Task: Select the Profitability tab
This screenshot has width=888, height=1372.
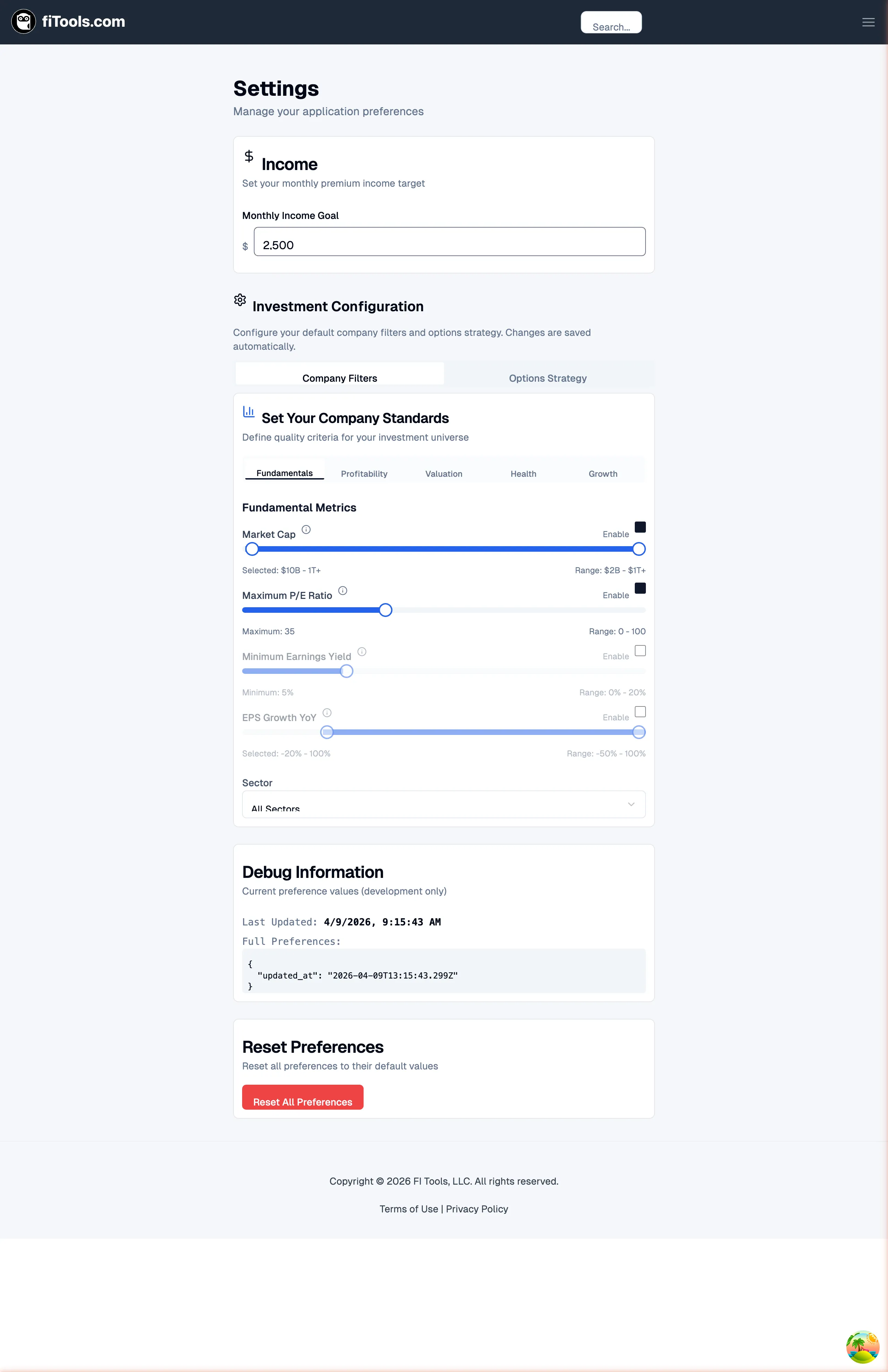Action: [364, 470]
